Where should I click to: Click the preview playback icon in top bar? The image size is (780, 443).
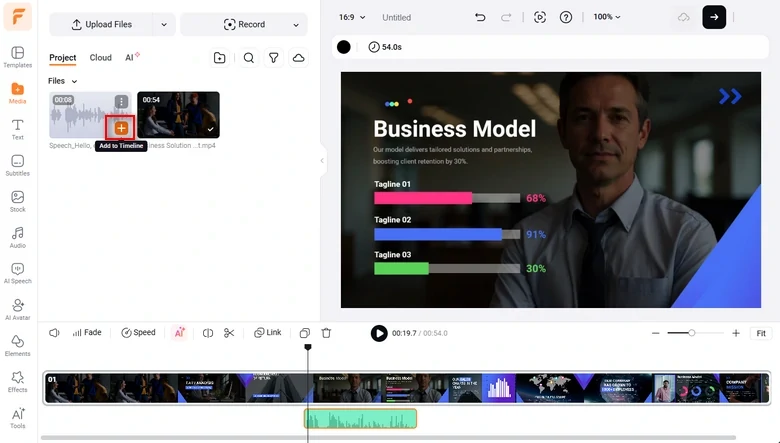click(x=540, y=17)
